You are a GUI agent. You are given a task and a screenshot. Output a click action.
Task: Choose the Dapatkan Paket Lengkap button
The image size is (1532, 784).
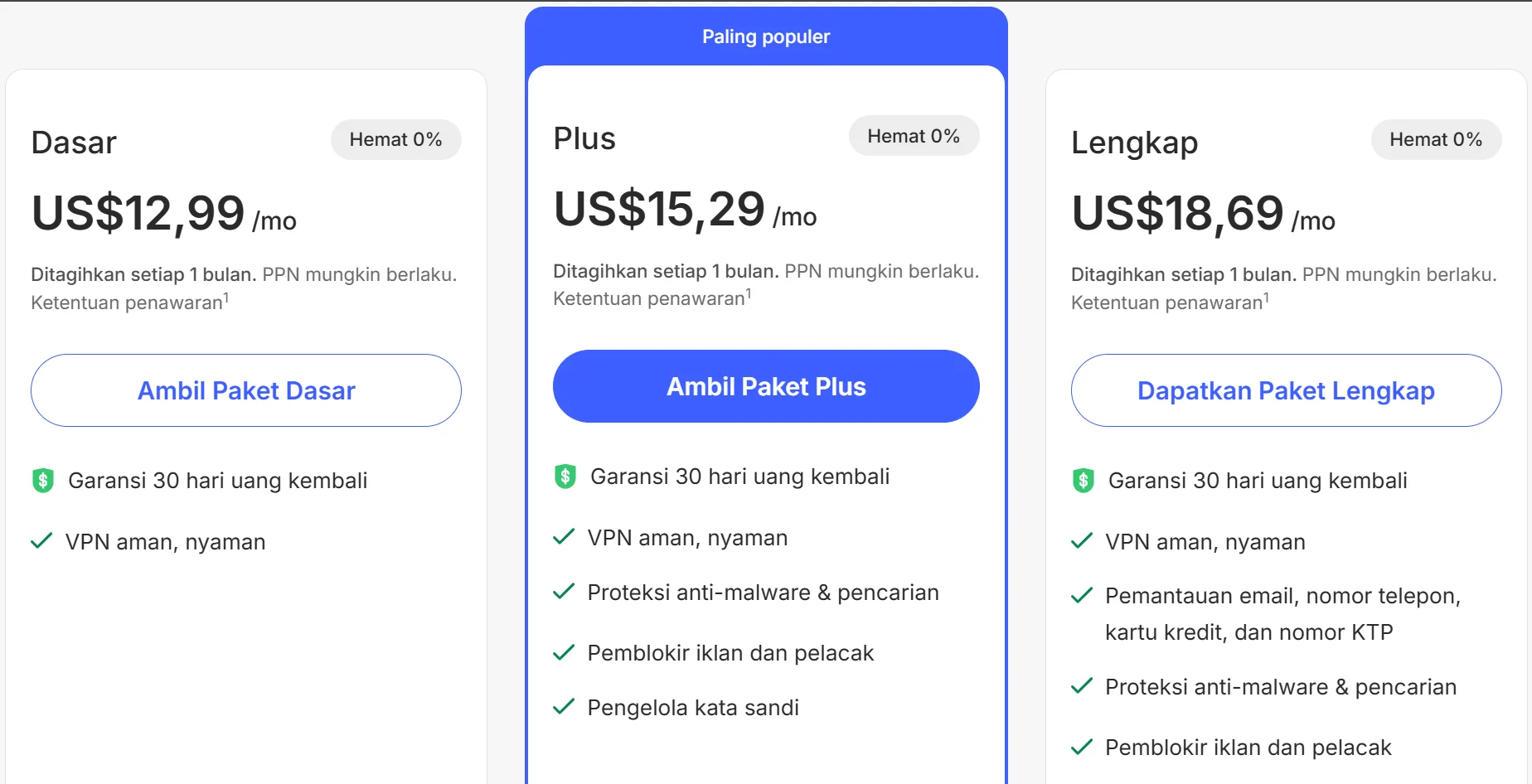[1286, 390]
